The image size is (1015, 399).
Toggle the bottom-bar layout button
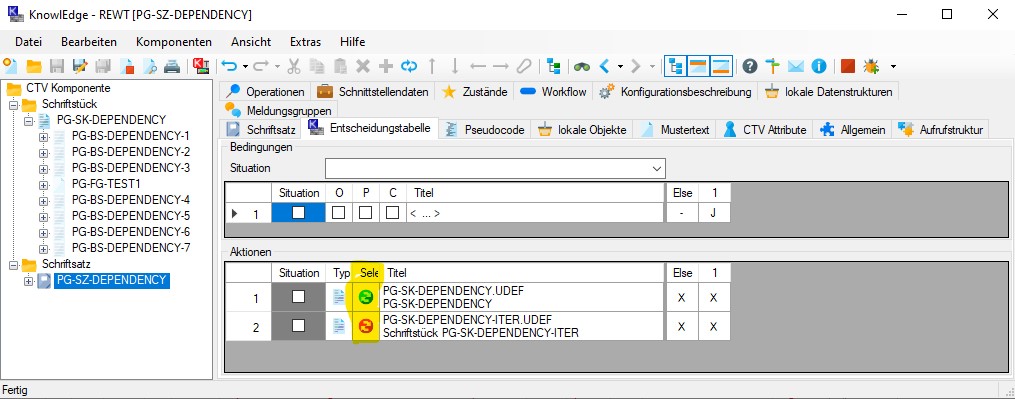[721, 65]
